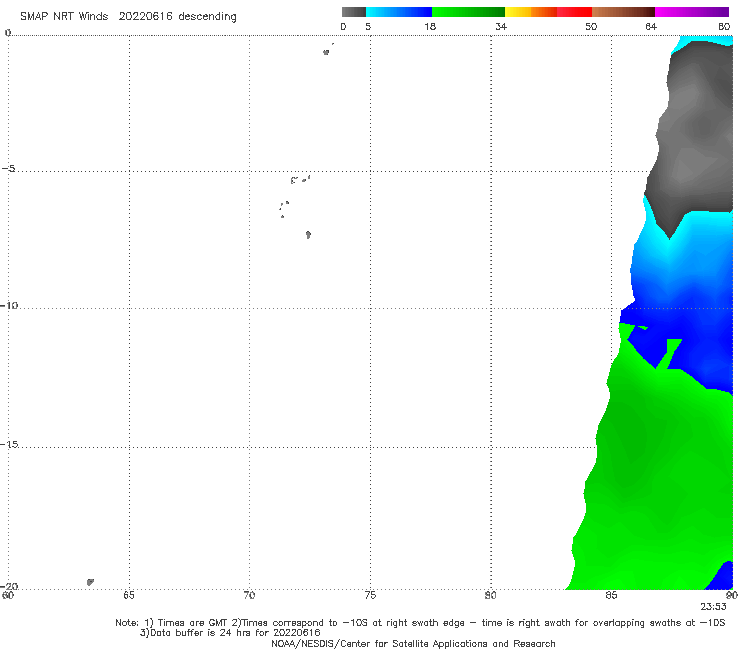Click the small blue patch at bottom-right map corner
The image size is (740, 650).
coord(722,578)
